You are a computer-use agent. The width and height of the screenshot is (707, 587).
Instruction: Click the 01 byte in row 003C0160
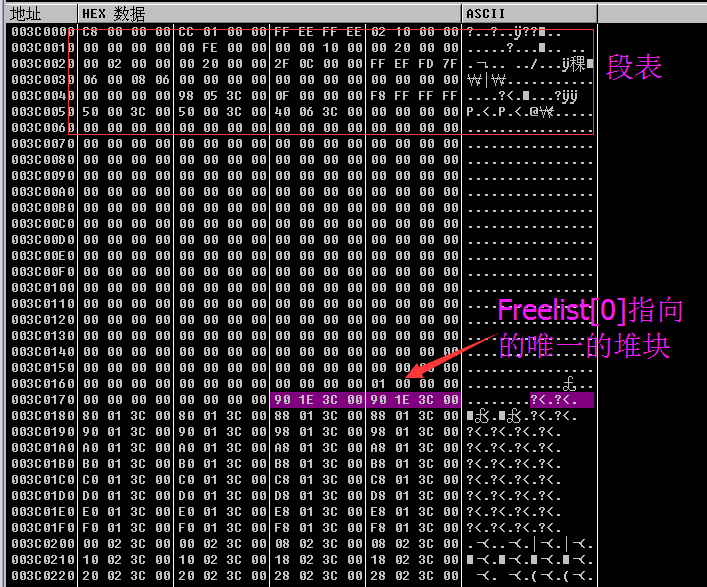coord(378,384)
